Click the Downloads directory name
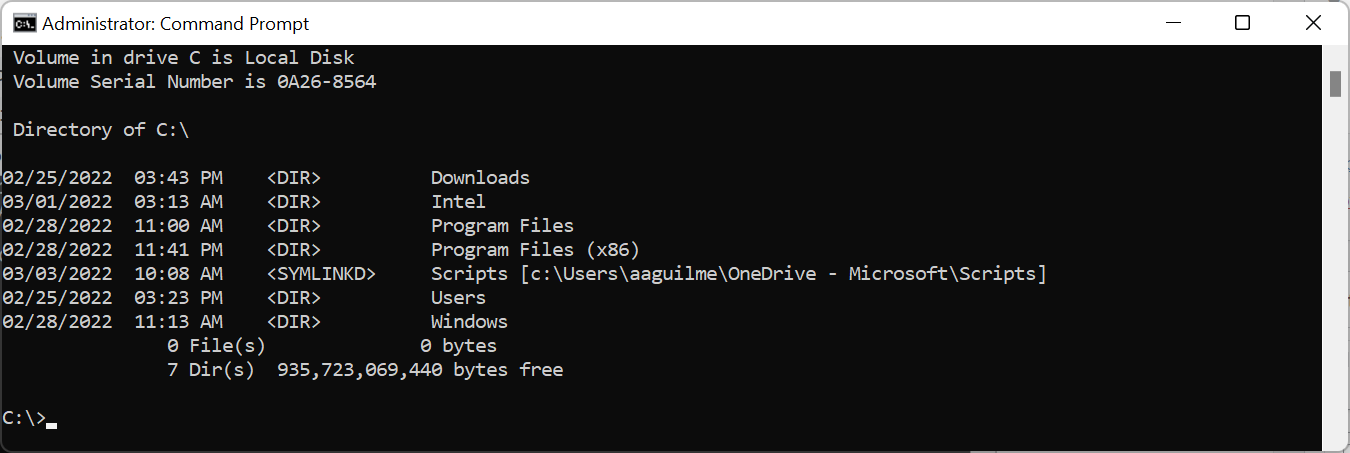The height and width of the screenshot is (453, 1350). pos(480,178)
